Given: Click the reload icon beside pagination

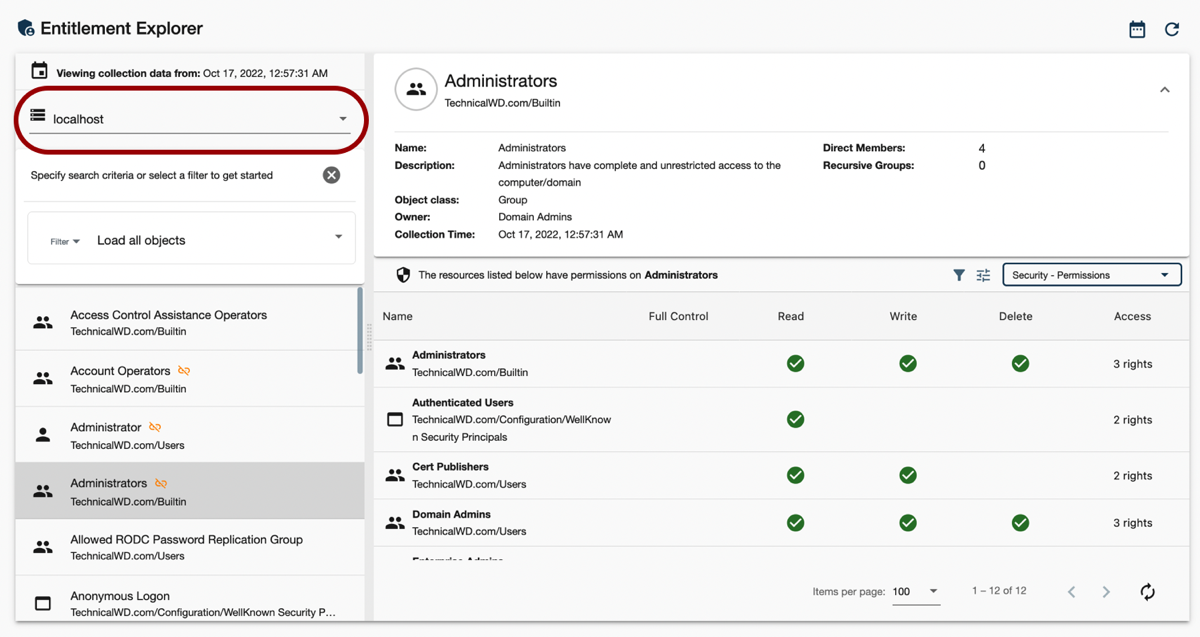Looking at the screenshot, I should point(1147,592).
